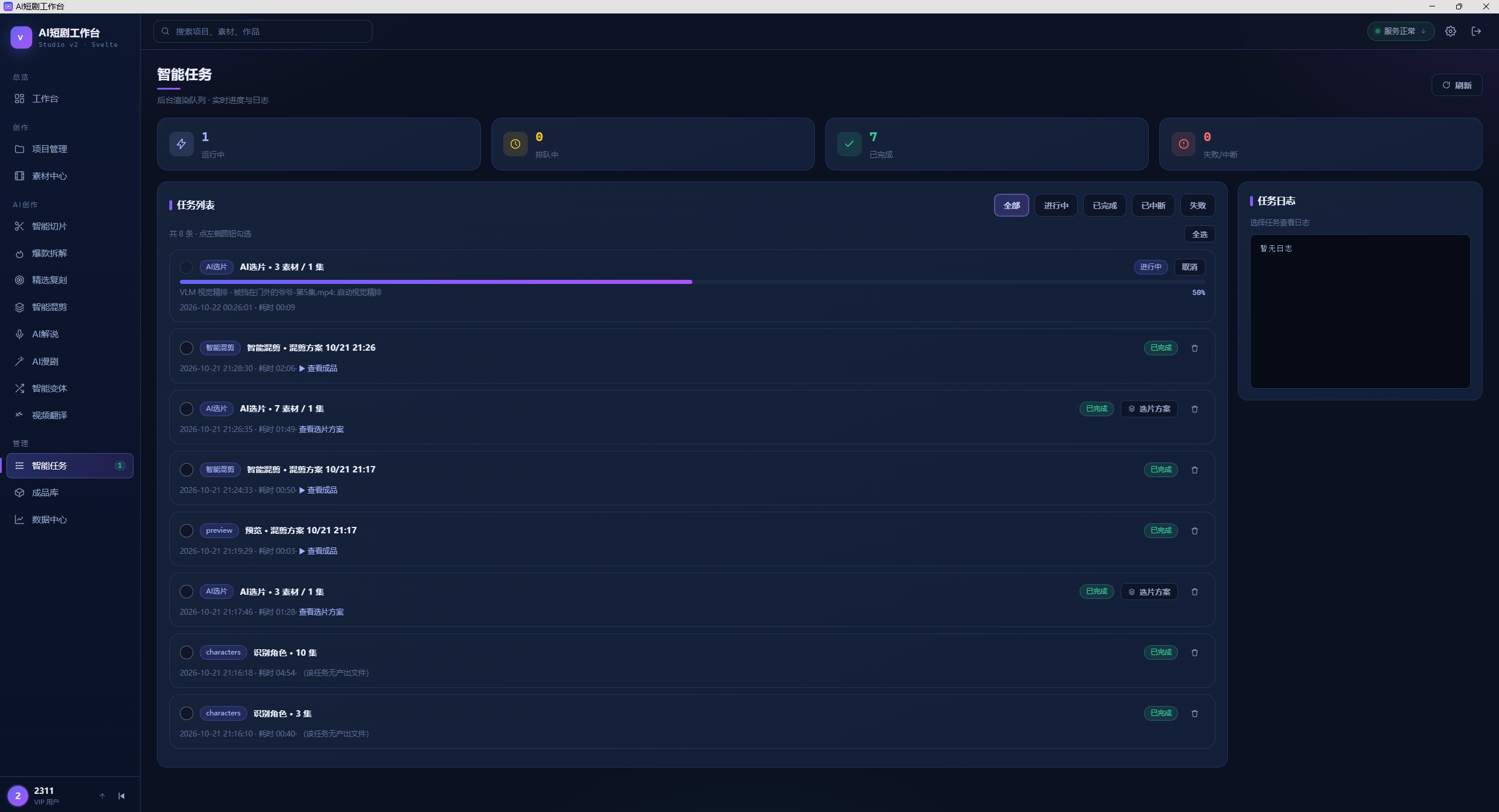Delete the AI选片 7 素材 task
The image size is (1499, 812).
pos(1194,409)
